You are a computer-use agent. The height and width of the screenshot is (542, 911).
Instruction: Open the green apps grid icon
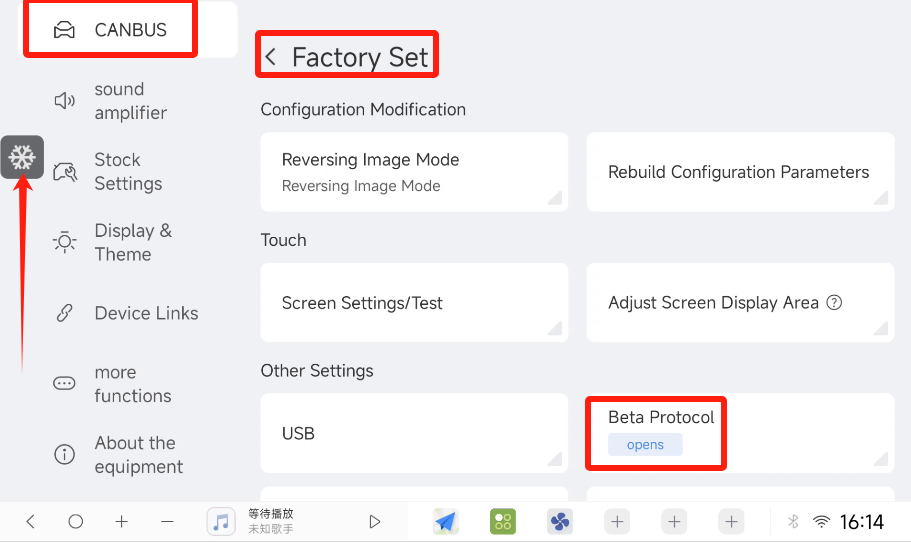[x=502, y=521]
